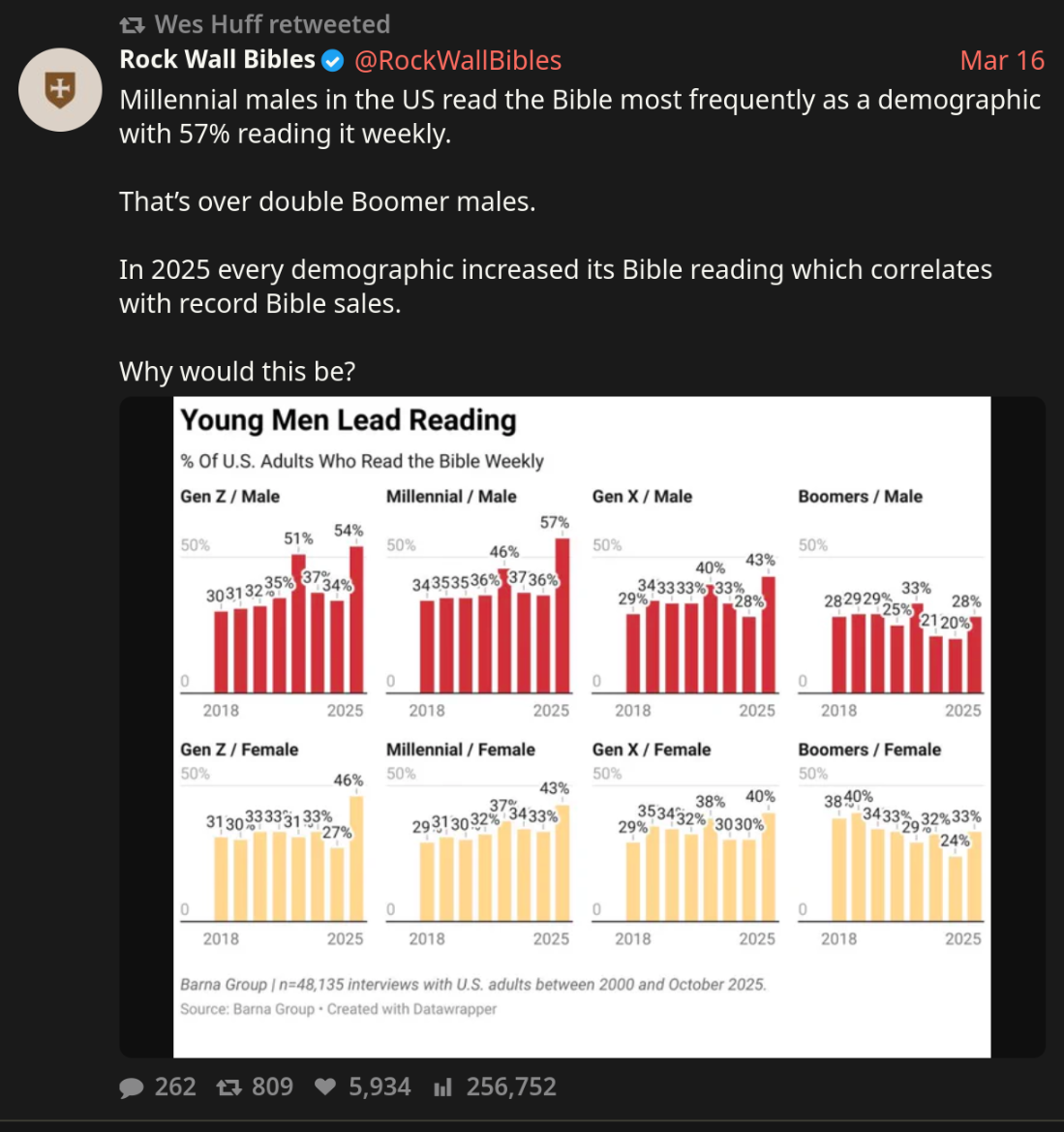Click the reply speech-bubble icon
The image size is (1064, 1132).
(131, 1087)
